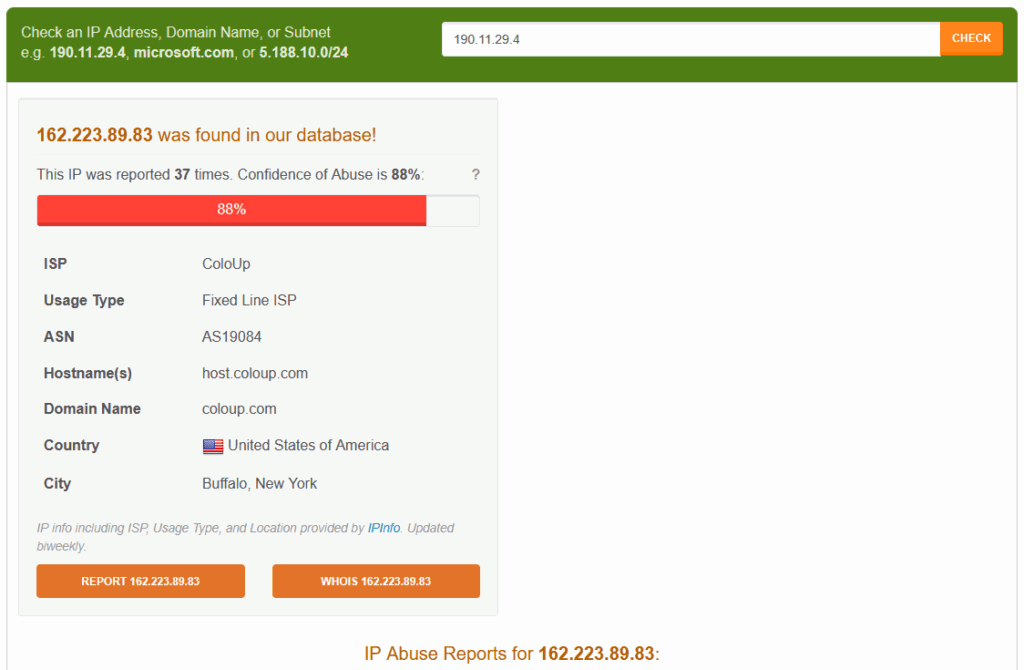This screenshot has height=670, width=1024.
Task: Click the IP address search input field
Action: pyautogui.click(x=690, y=39)
